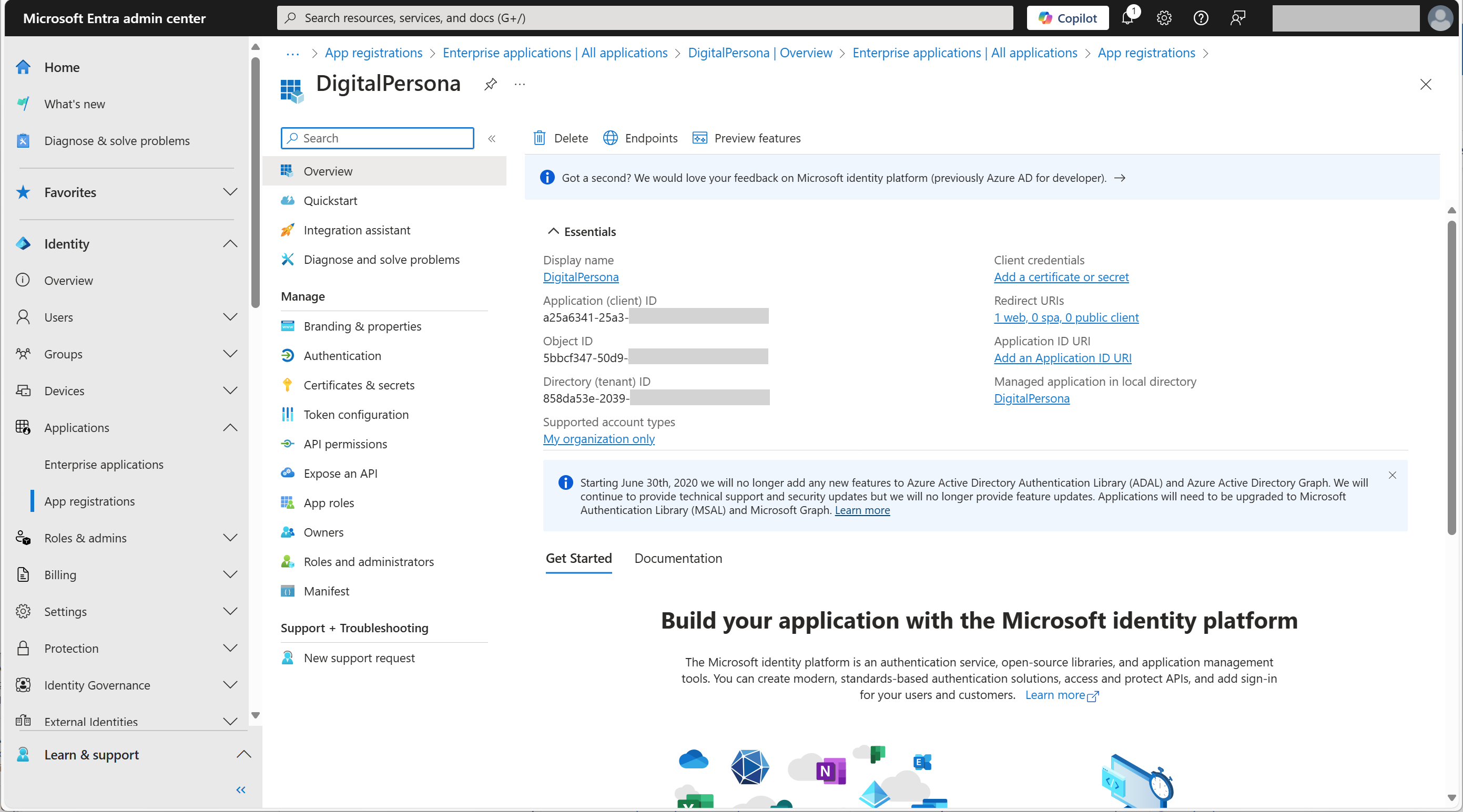Open more options ellipsis beside DigitalPersona title

pos(520,84)
